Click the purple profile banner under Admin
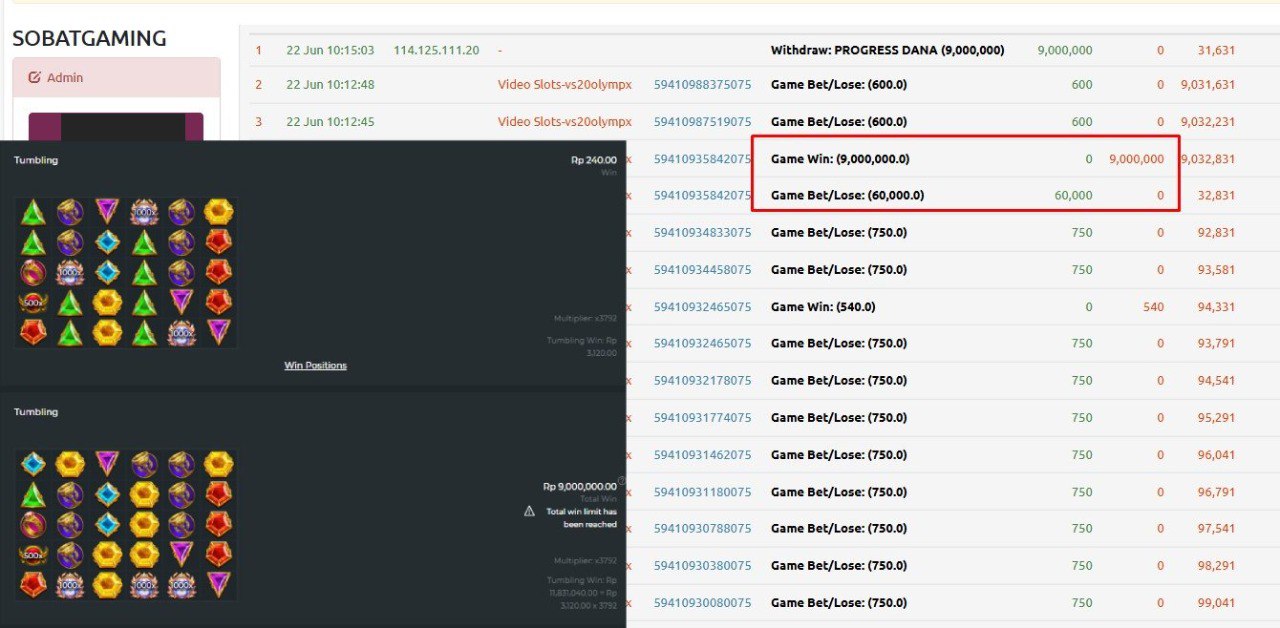Viewport: 1280px width, 628px height. click(116, 126)
